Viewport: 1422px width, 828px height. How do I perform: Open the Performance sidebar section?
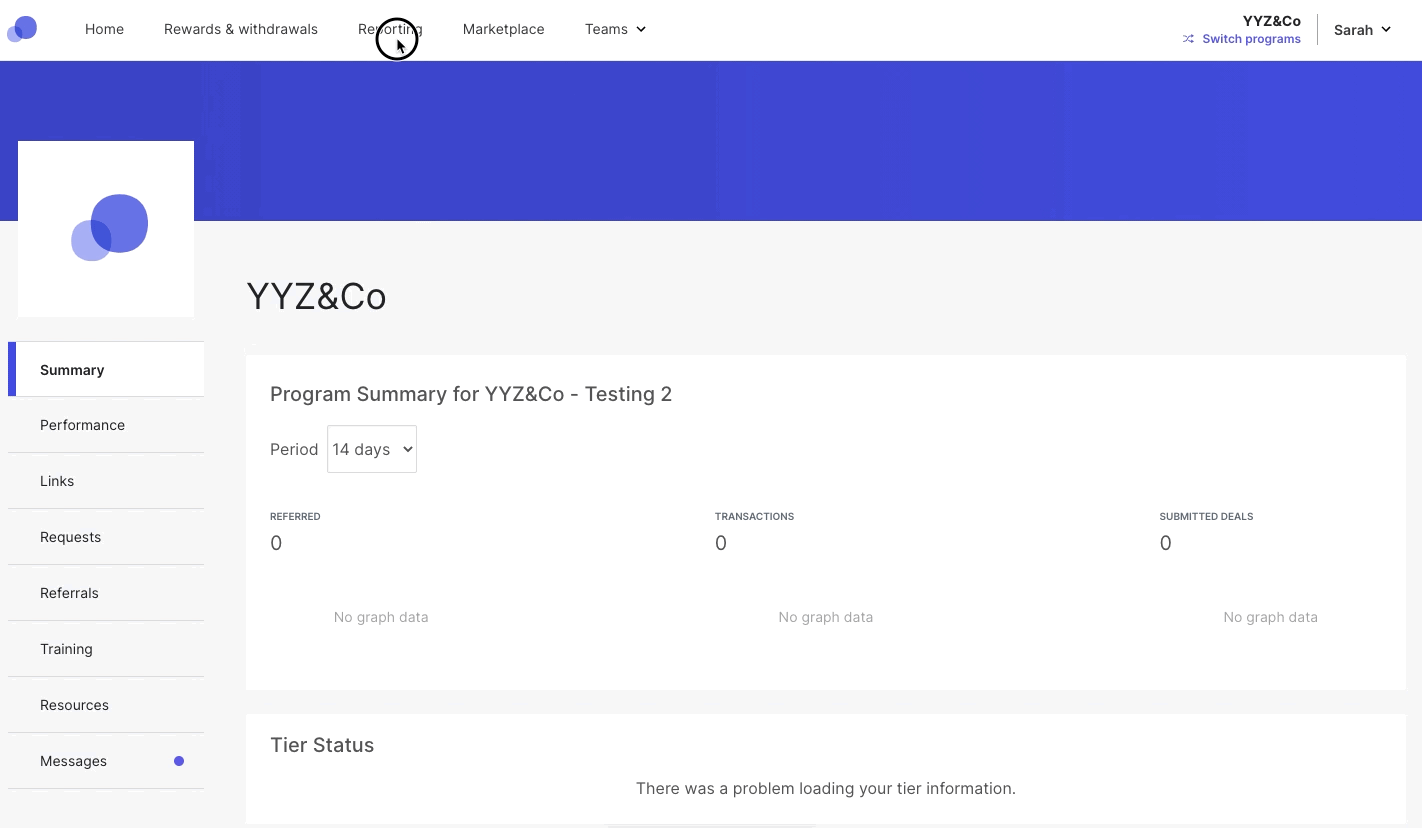point(106,425)
